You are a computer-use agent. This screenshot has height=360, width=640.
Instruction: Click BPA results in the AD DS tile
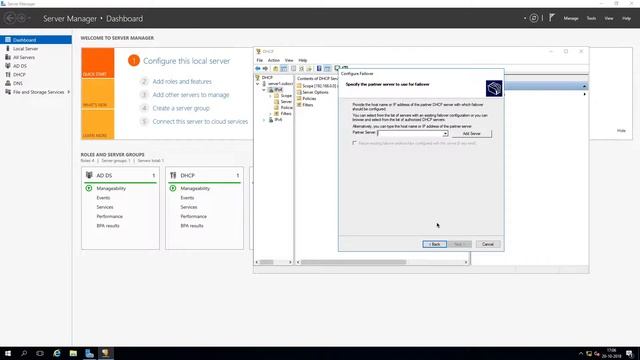[x=108, y=226]
